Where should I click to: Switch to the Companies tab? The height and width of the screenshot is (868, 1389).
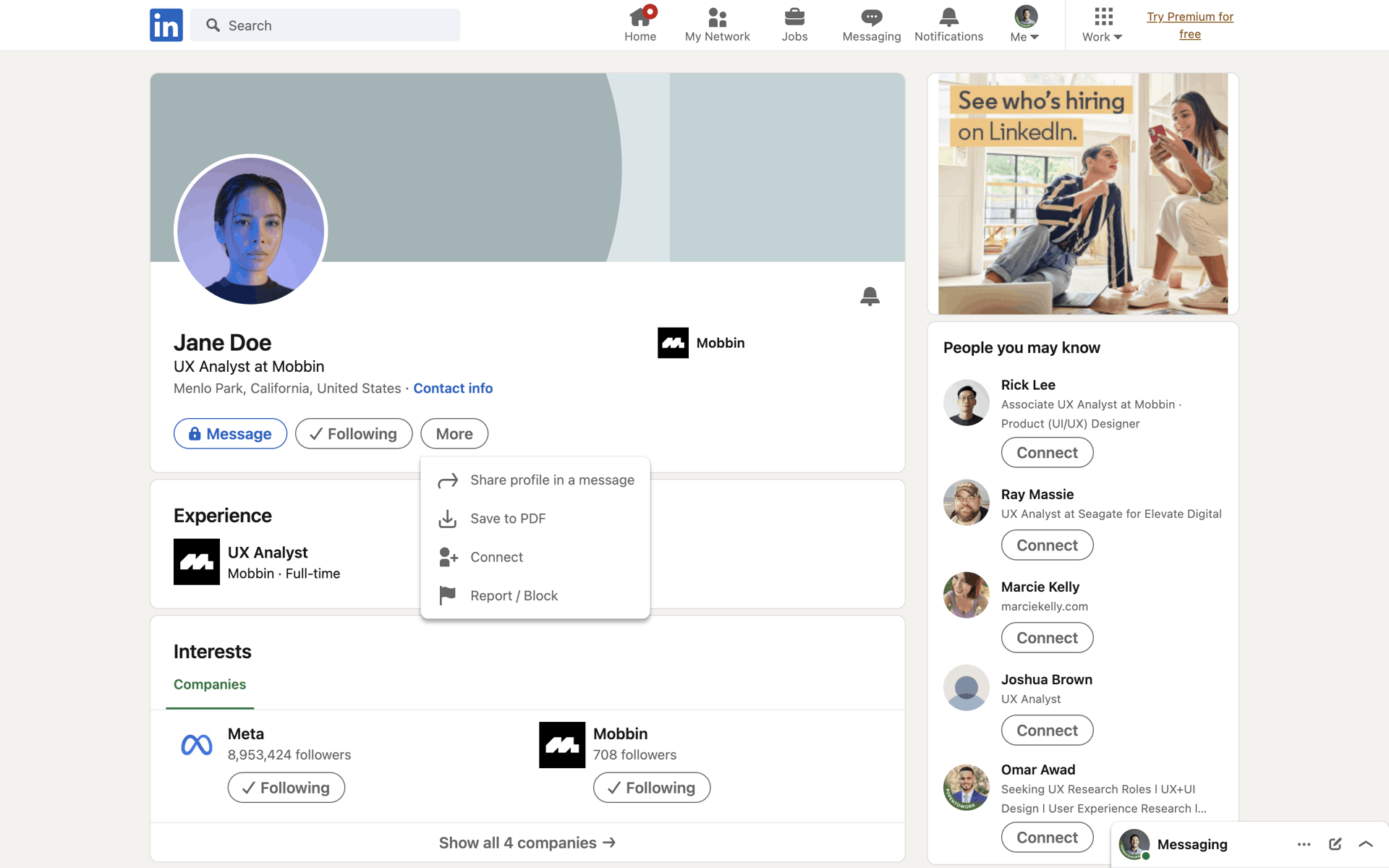pyautogui.click(x=210, y=684)
